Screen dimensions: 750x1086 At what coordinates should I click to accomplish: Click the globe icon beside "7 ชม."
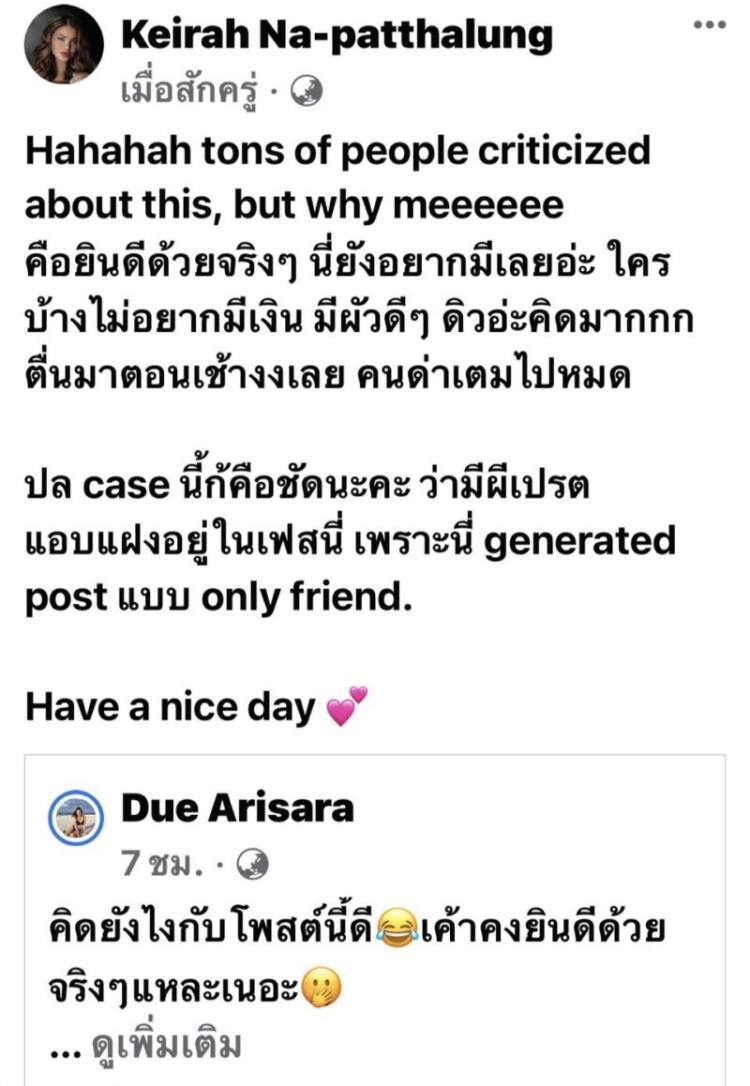coord(255,861)
